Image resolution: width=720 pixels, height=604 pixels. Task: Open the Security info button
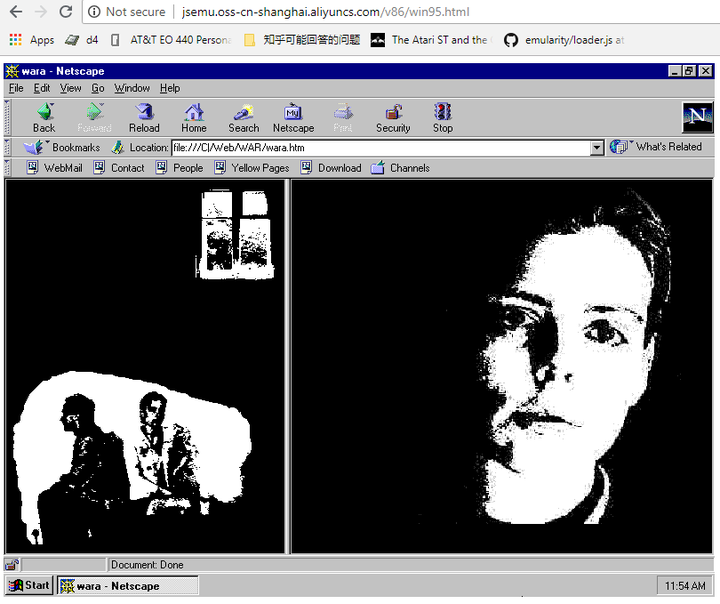(393, 116)
